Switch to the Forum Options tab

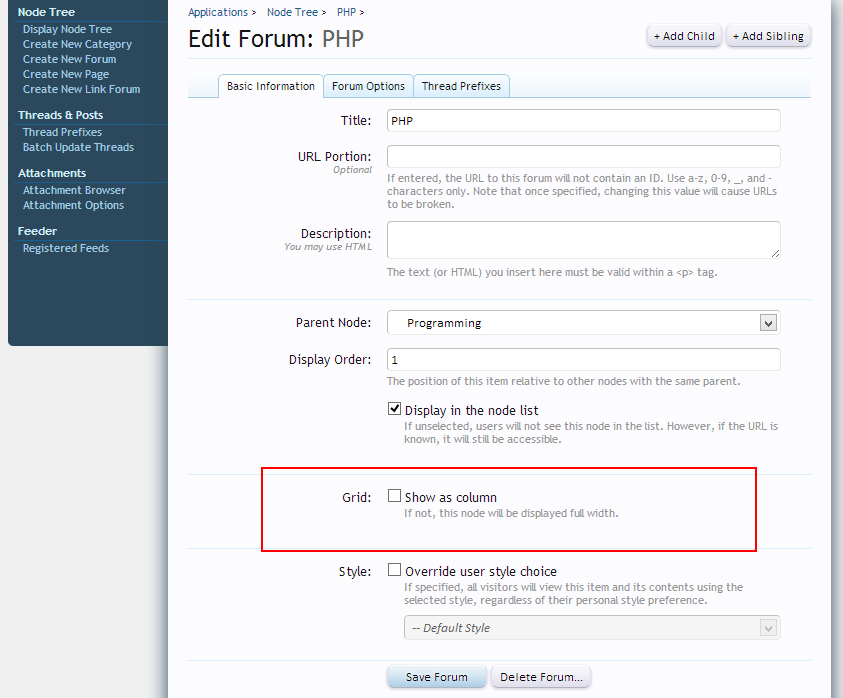(368, 86)
